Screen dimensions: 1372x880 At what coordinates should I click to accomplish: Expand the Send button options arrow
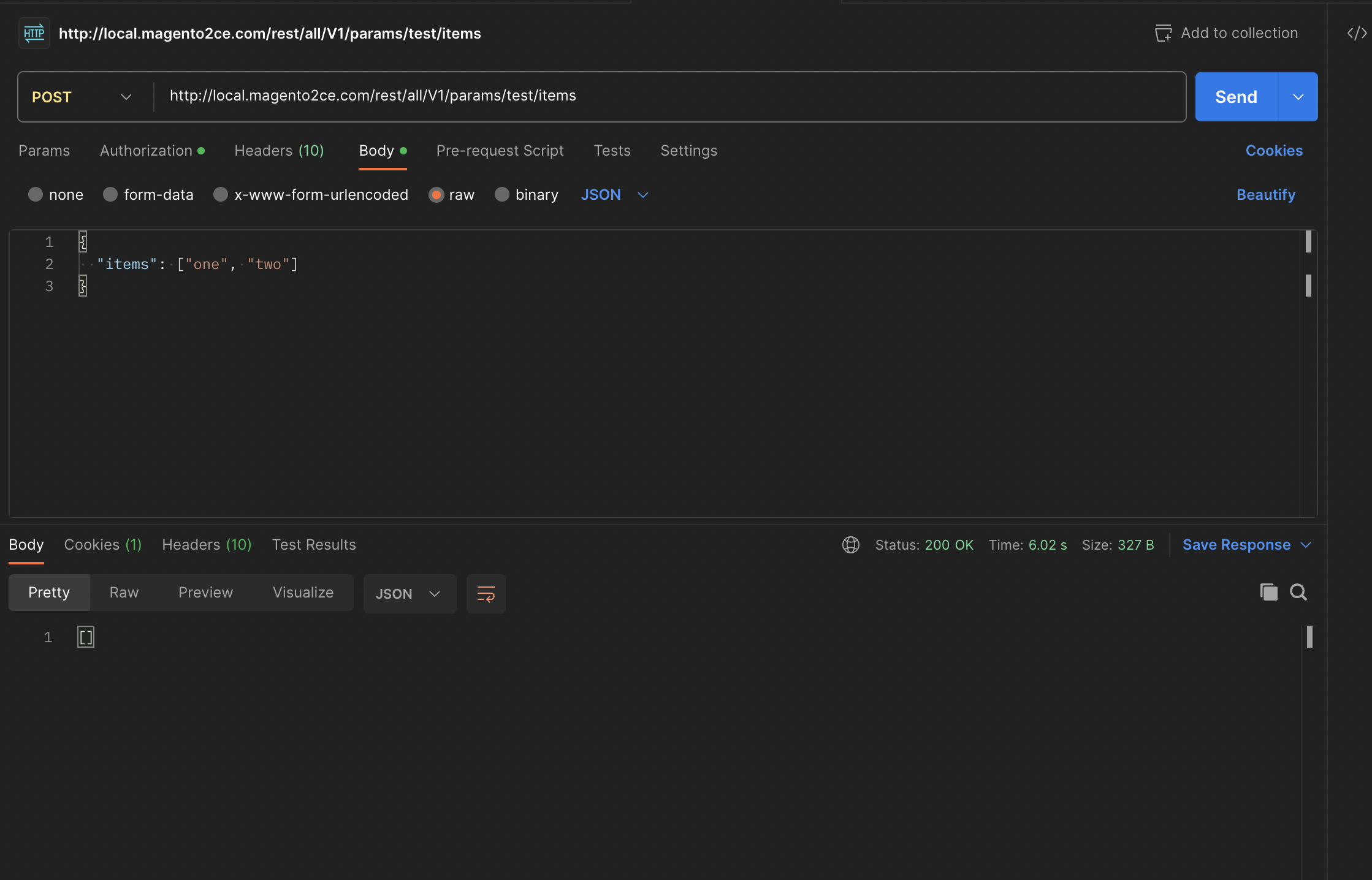pos(1298,97)
